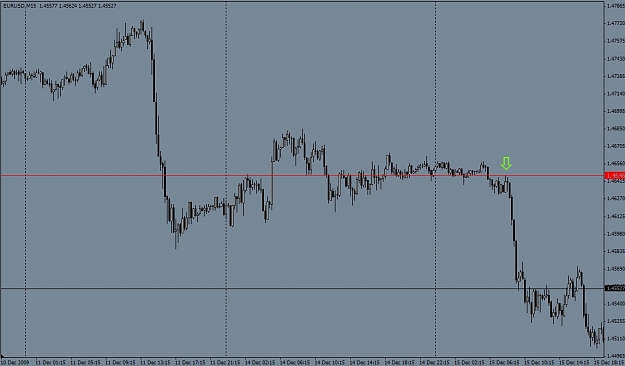Click the 1.45400 price scale label
The image size is (625, 366).
[616, 303]
